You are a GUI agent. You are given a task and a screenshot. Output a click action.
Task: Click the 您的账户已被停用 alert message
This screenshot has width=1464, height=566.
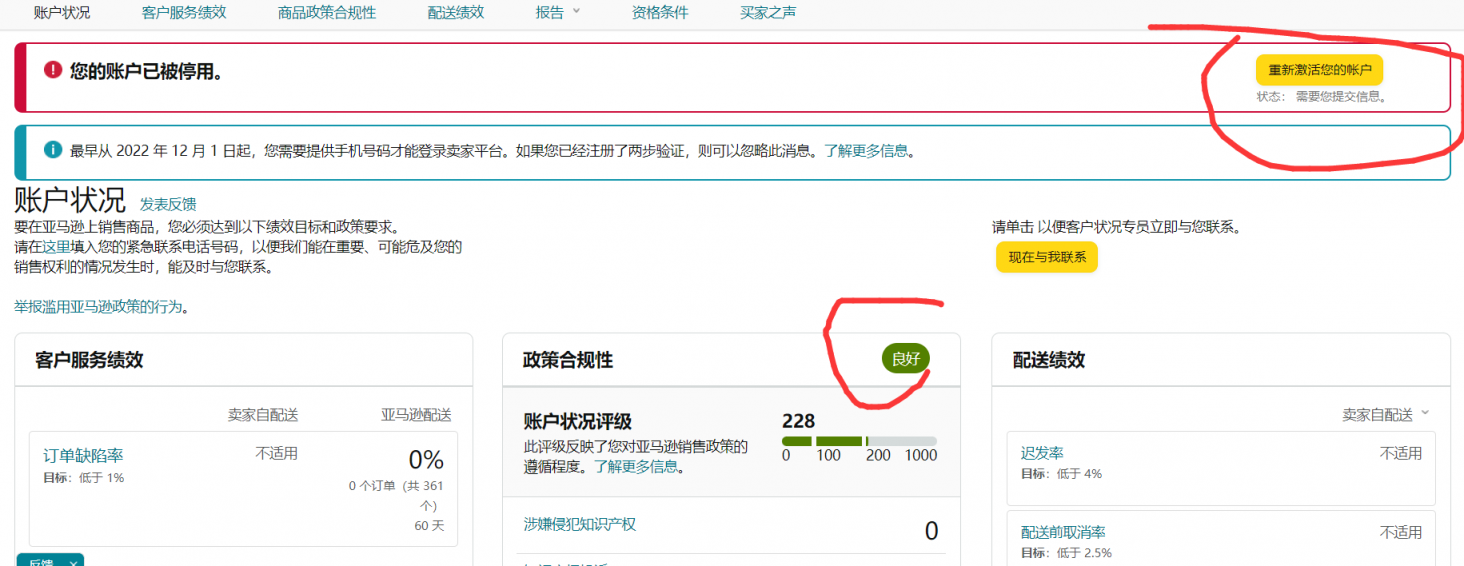point(146,71)
